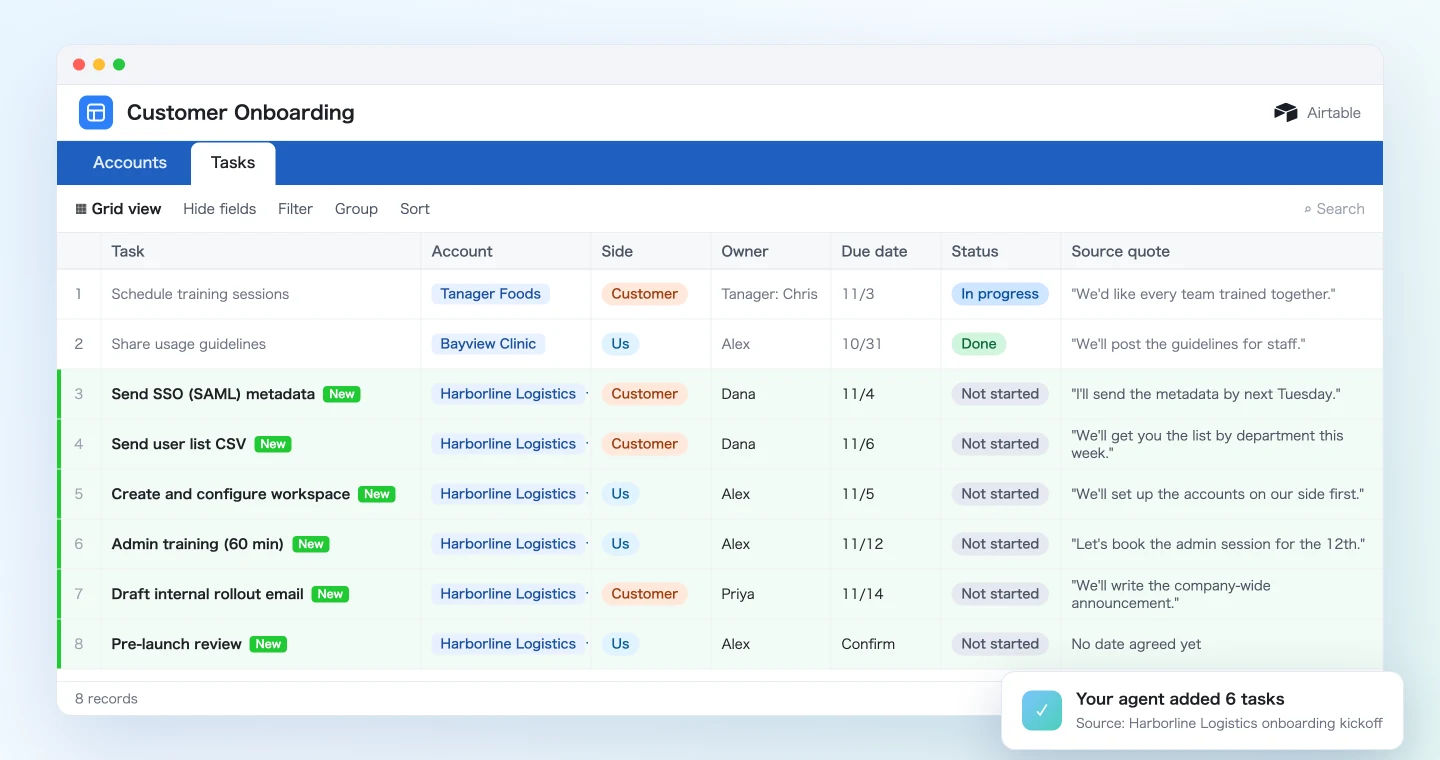Image resolution: width=1440 pixels, height=760 pixels.
Task: Click the Status column header
Action: click(1001, 251)
